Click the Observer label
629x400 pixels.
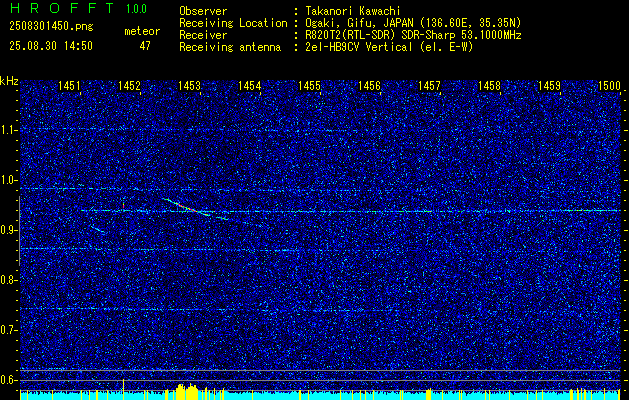(203, 11)
